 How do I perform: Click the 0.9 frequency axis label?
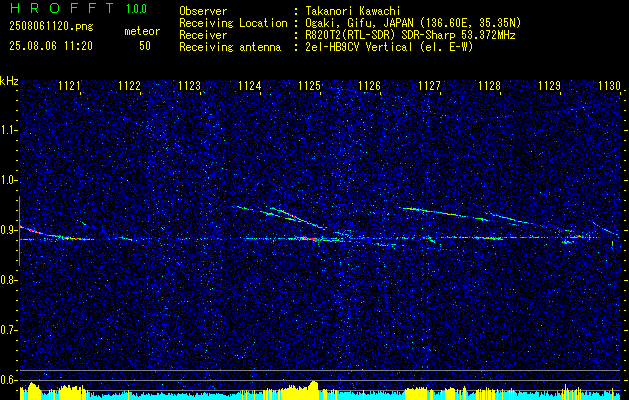(x=9, y=230)
